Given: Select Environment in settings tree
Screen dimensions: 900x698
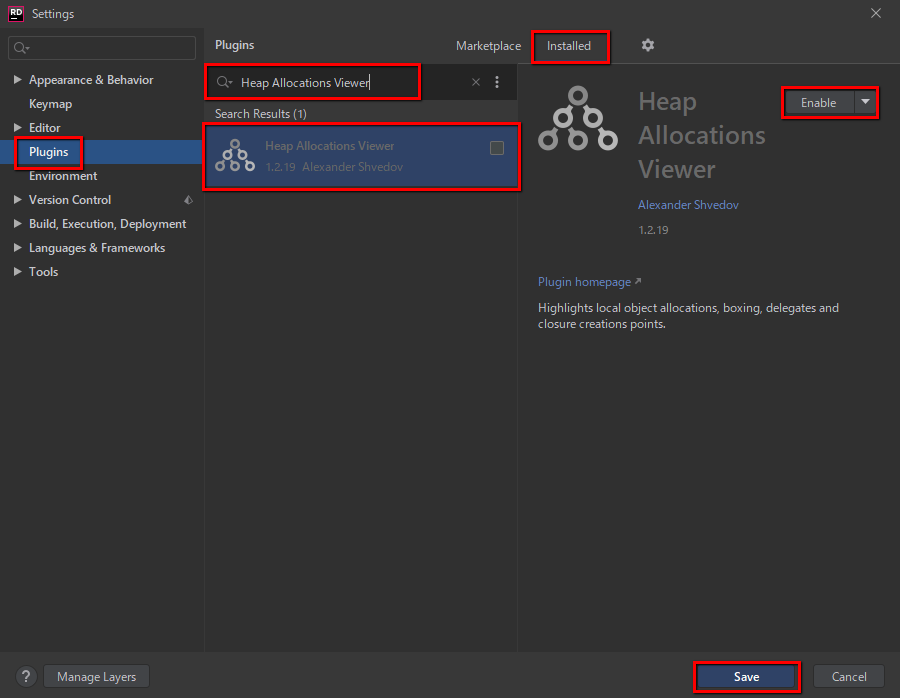Looking at the screenshot, I should (63, 176).
